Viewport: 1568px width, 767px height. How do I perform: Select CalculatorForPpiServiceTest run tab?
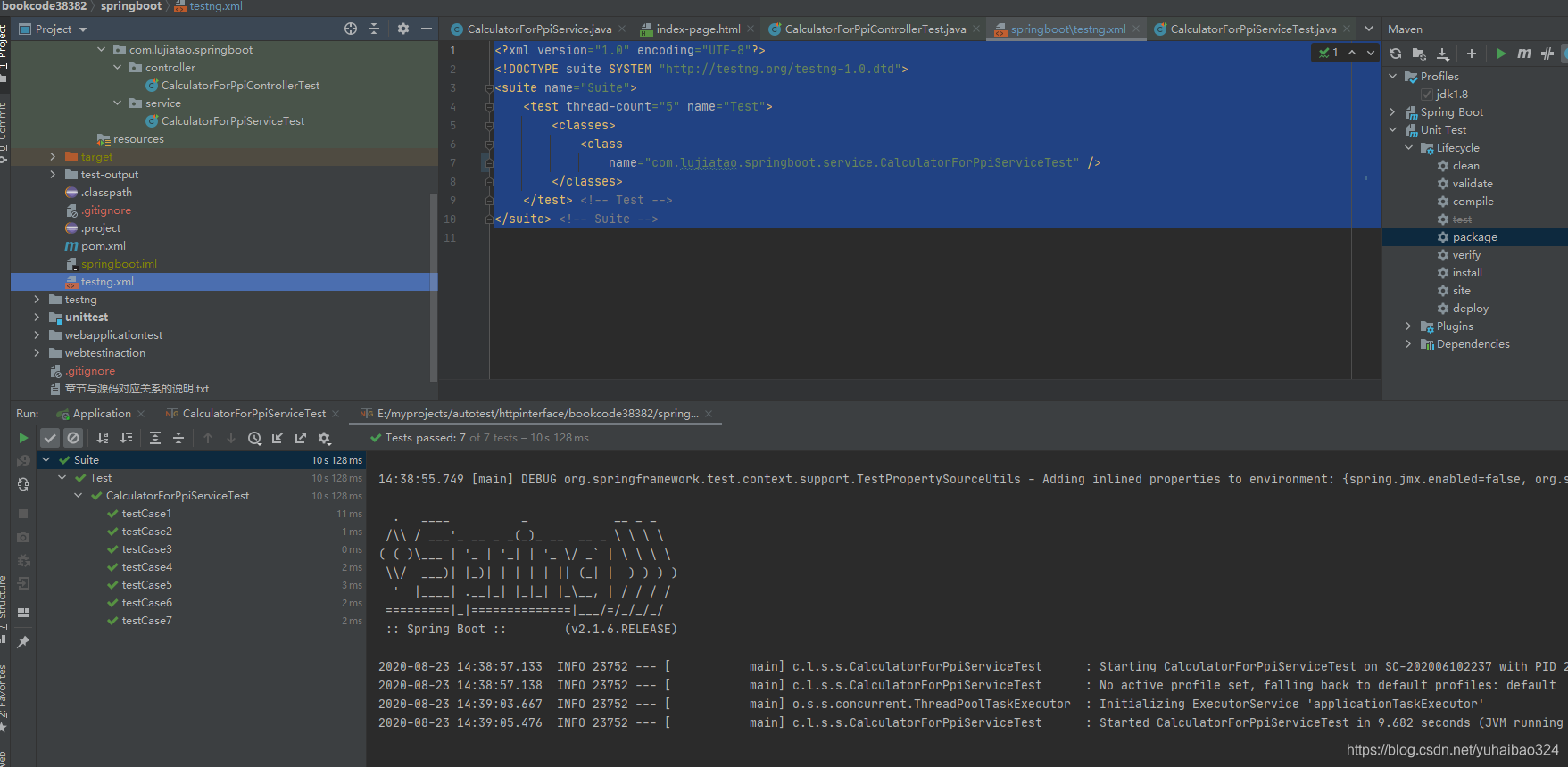(x=253, y=414)
